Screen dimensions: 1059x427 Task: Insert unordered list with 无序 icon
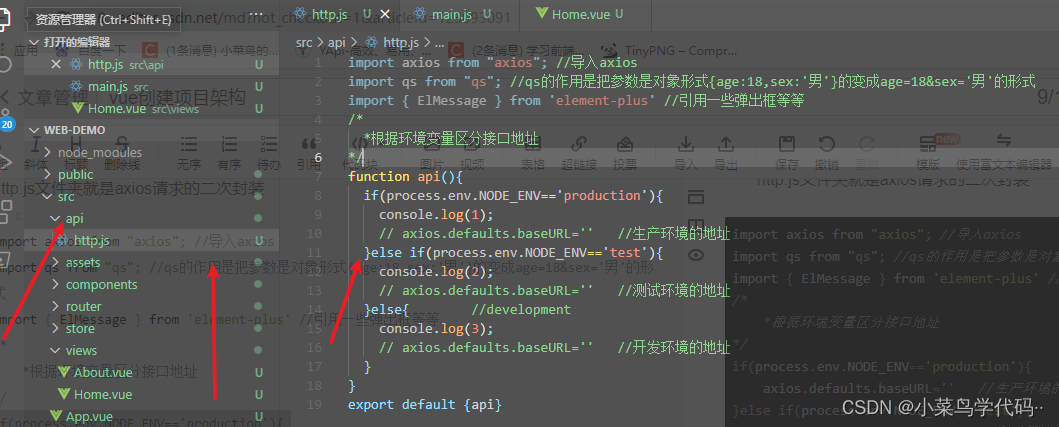coord(189,144)
